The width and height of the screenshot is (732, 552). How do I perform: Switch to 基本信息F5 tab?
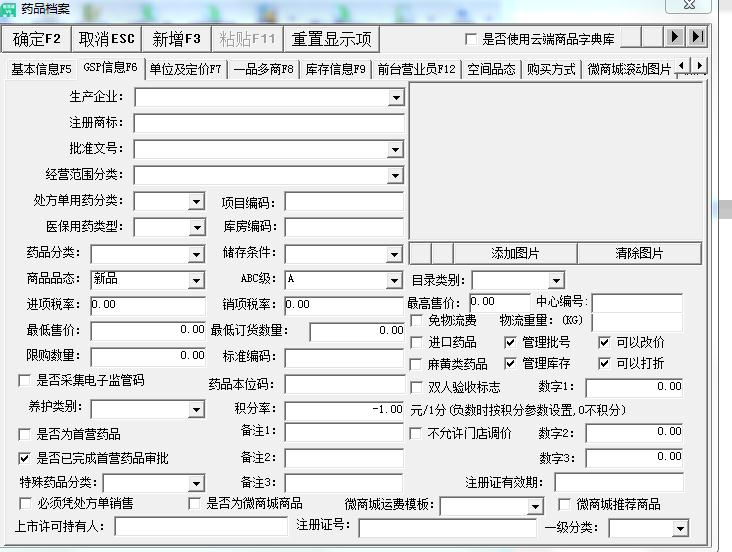[41, 69]
